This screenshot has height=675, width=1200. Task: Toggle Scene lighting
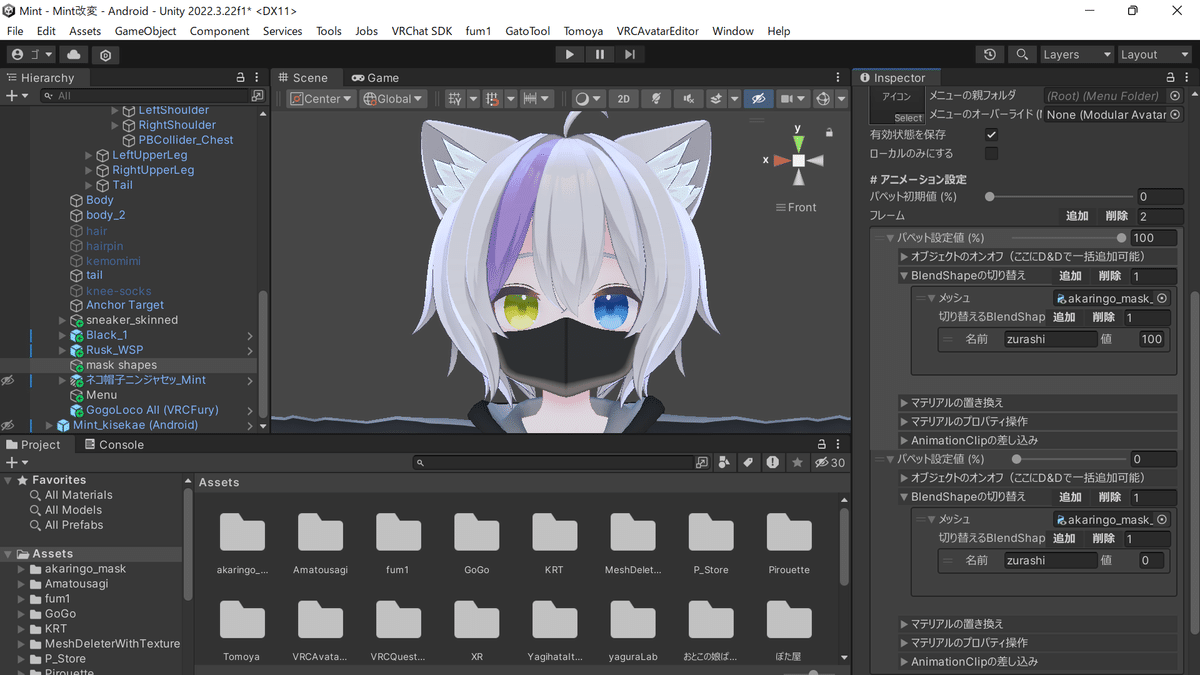pos(655,99)
